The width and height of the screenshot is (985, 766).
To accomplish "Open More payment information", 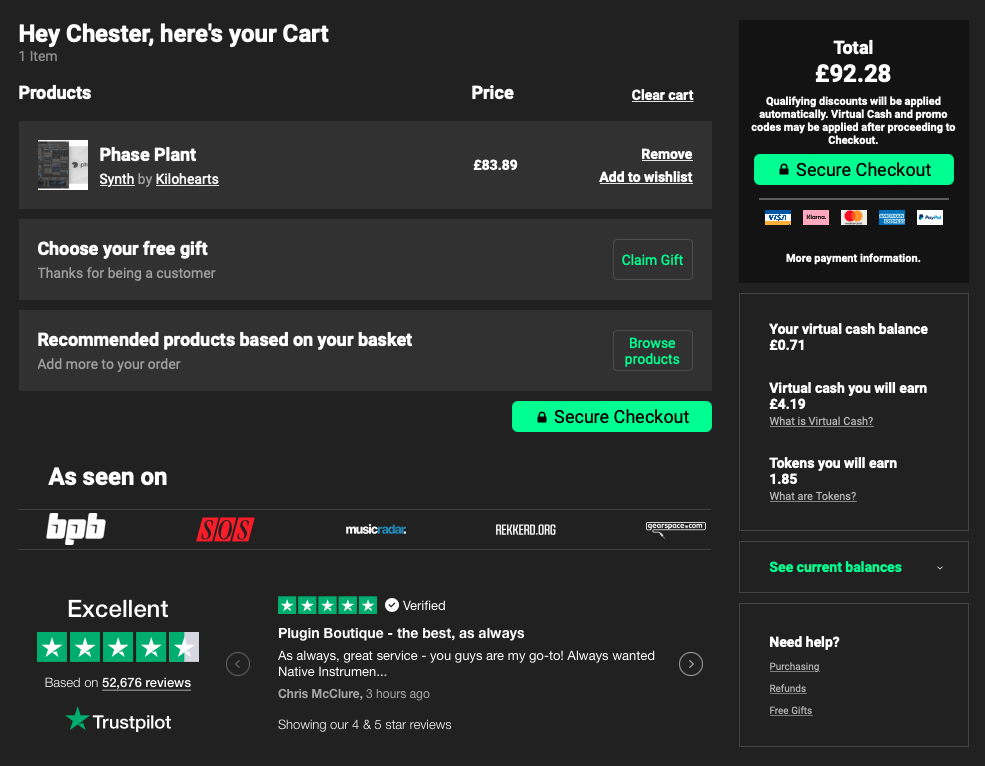I will coord(853,258).
